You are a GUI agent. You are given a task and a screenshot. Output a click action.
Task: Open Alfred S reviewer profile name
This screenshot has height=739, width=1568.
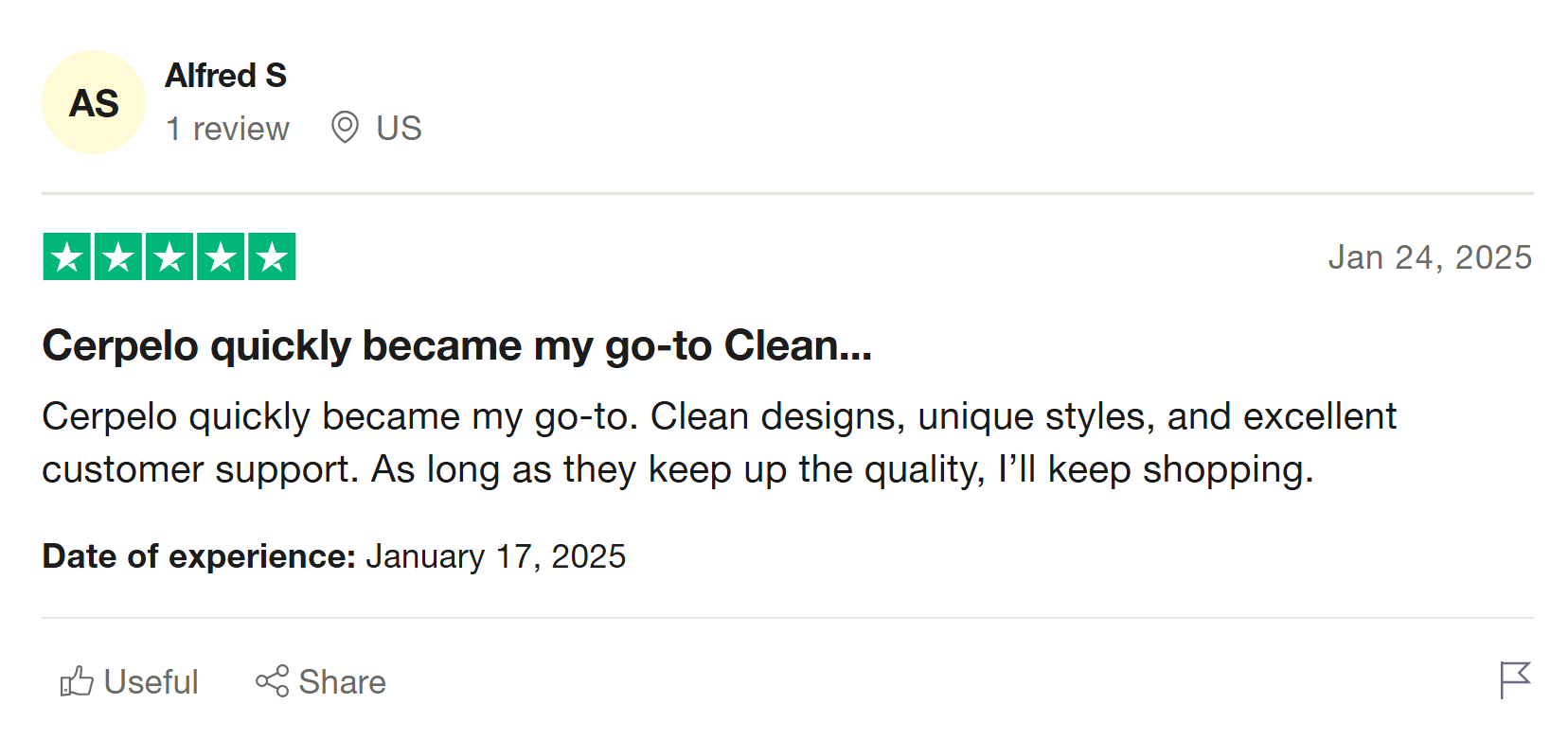tap(225, 76)
